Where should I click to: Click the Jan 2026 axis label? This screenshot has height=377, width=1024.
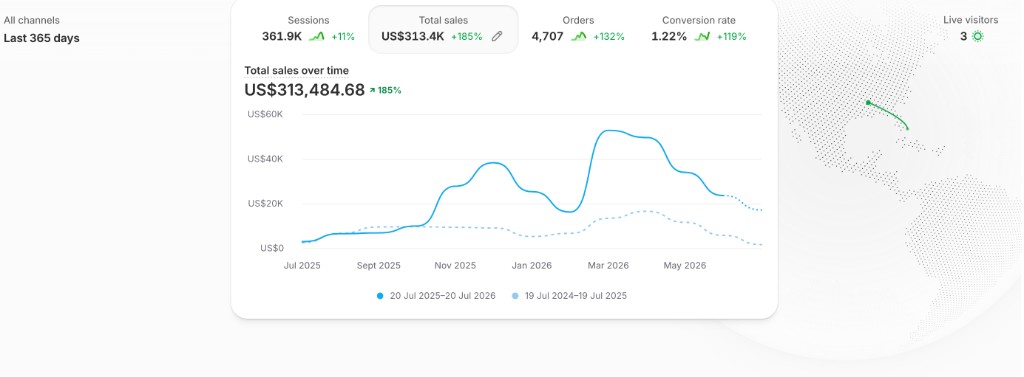pyautogui.click(x=532, y=266)
